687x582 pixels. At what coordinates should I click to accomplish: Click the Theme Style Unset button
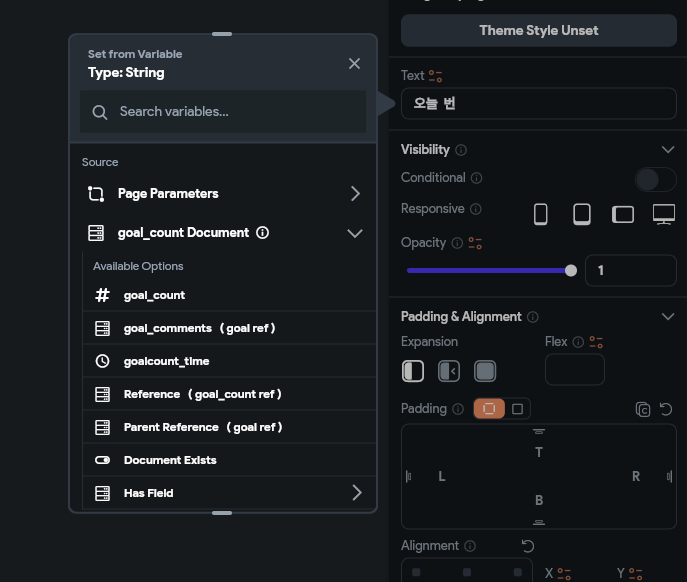tap(538, 30)
